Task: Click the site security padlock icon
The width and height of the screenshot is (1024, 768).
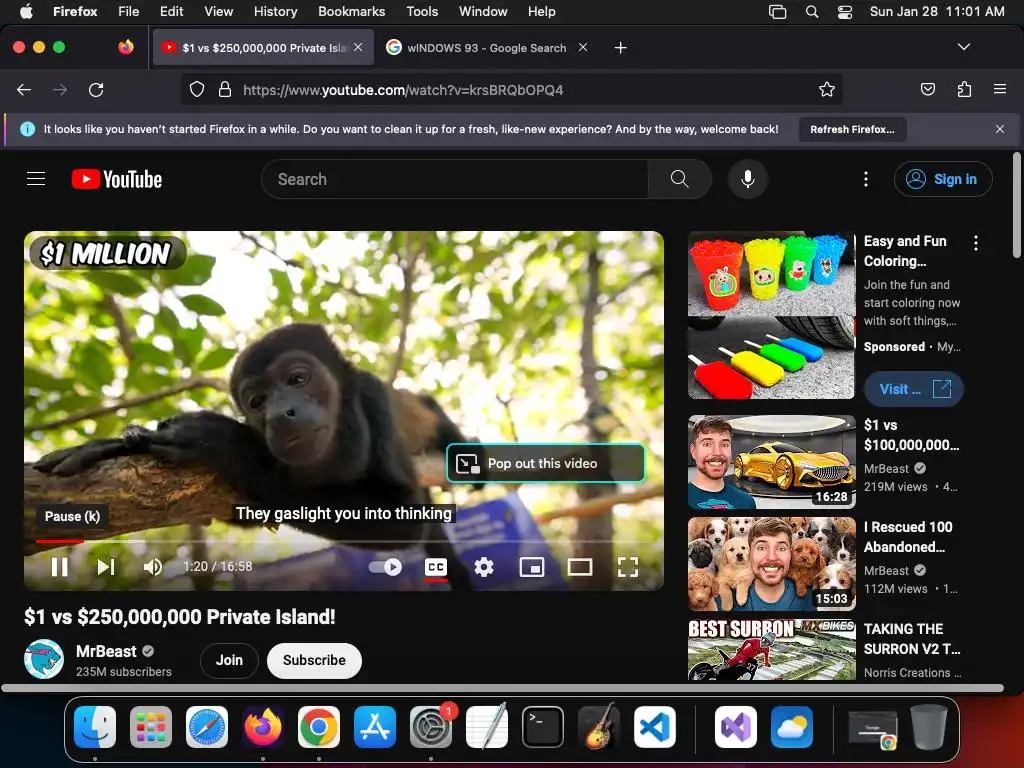Action: (225, 89)
